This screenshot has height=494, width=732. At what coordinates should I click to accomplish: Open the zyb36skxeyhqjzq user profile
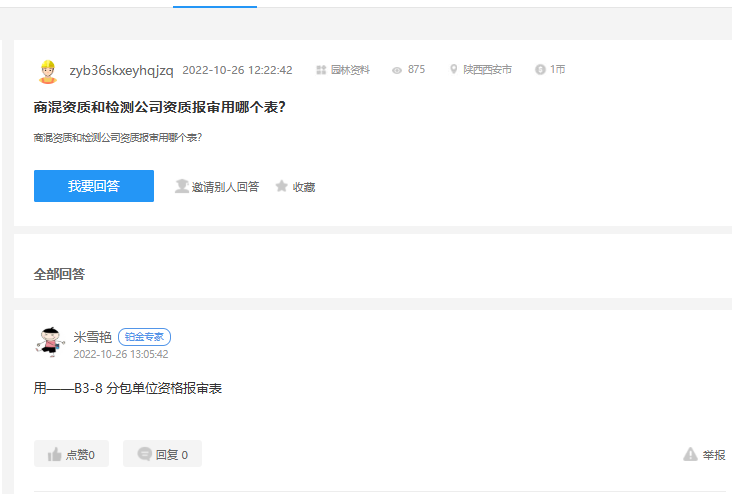(121, 71)
